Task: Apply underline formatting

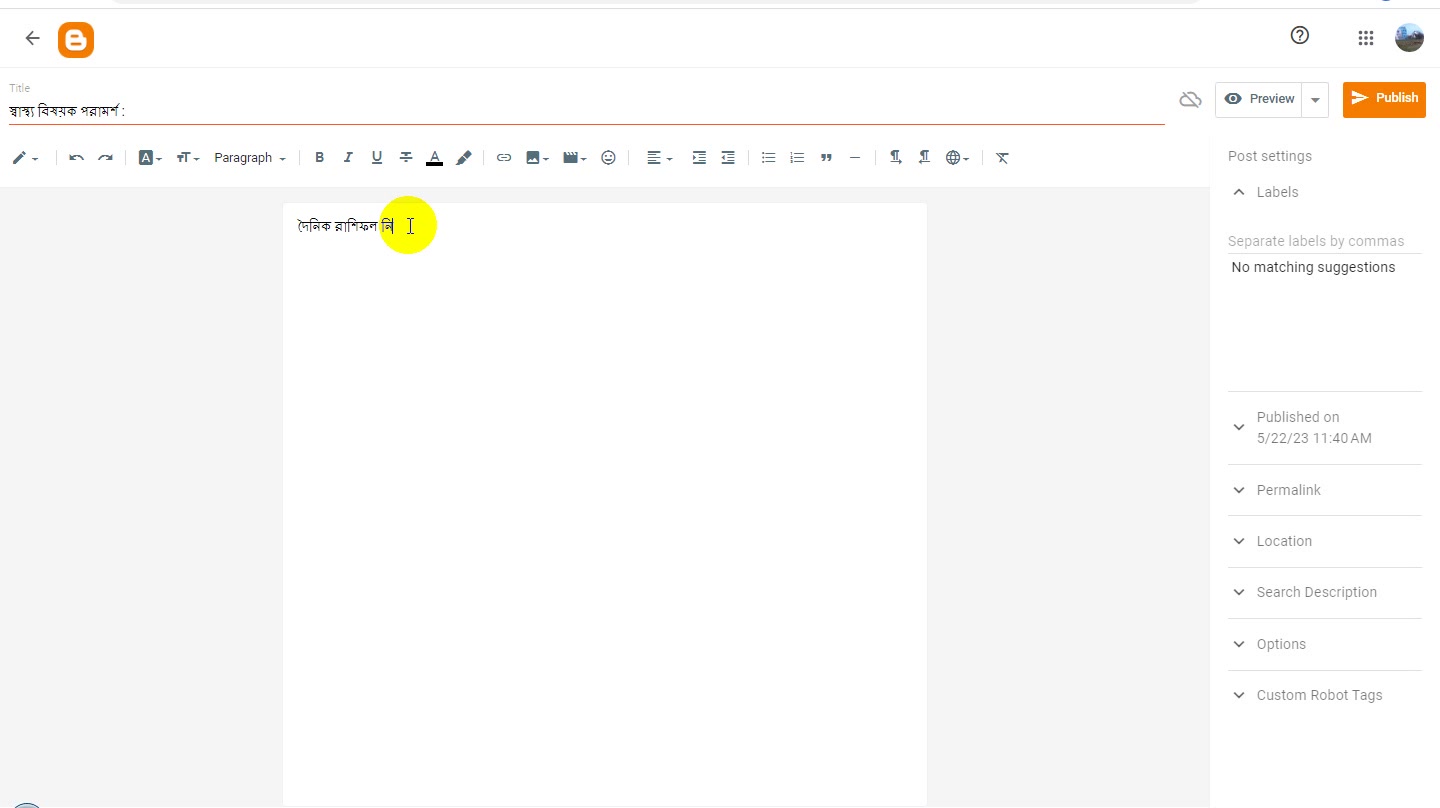Action: click(x=377, y=158)
